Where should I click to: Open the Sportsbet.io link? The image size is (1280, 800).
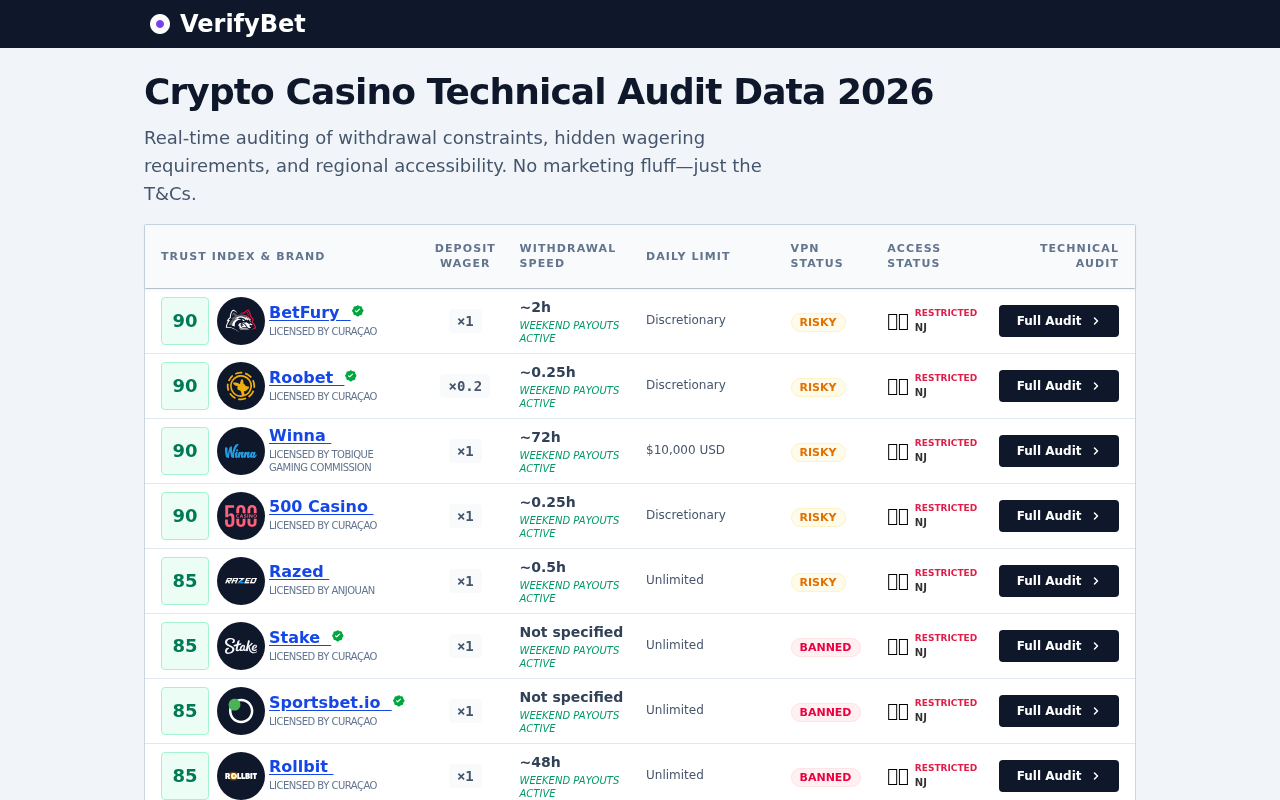click(325, 702)
